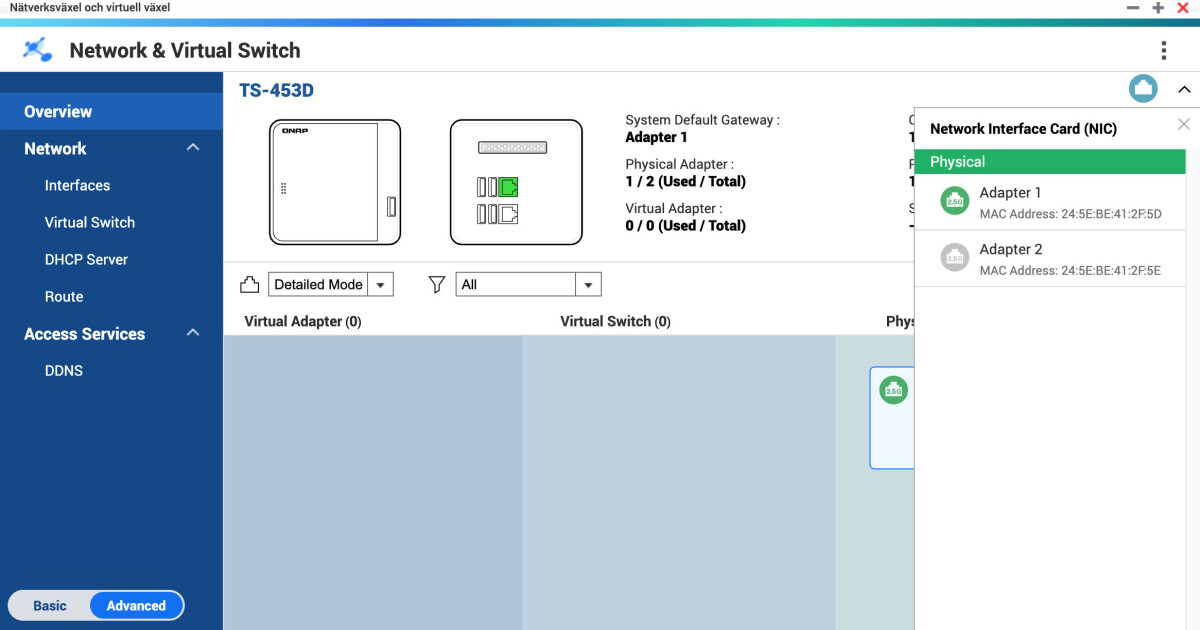Select Adapter 1 label text
Screen dimensions: 1200x630
click(x=1010, y=192)
